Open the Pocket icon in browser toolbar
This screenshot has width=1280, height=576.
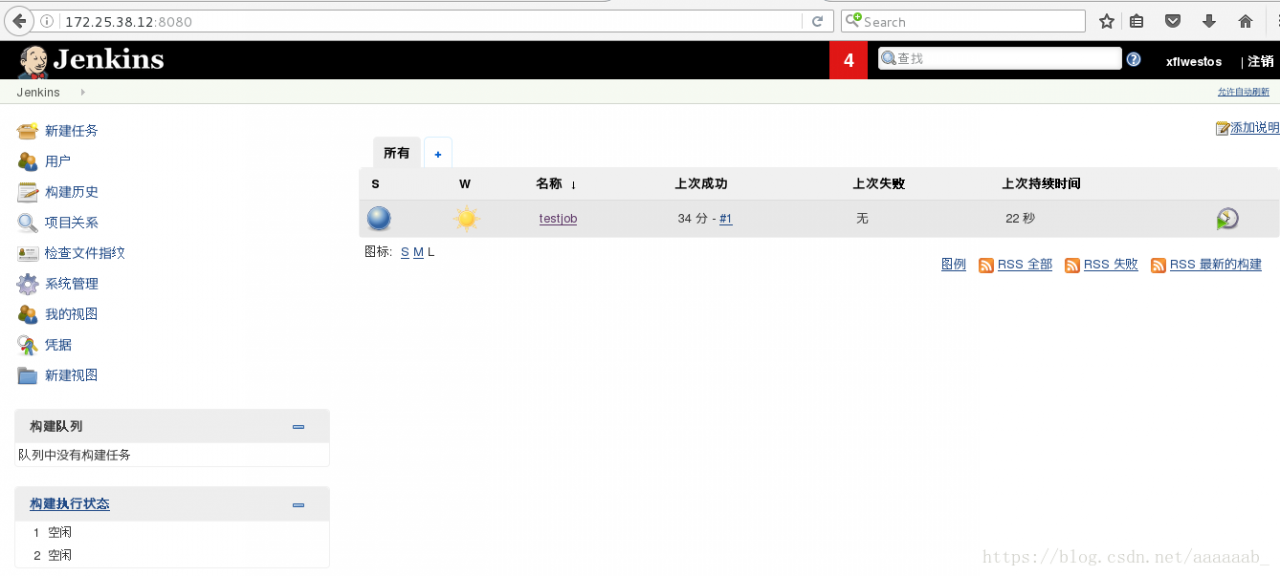1173,21
